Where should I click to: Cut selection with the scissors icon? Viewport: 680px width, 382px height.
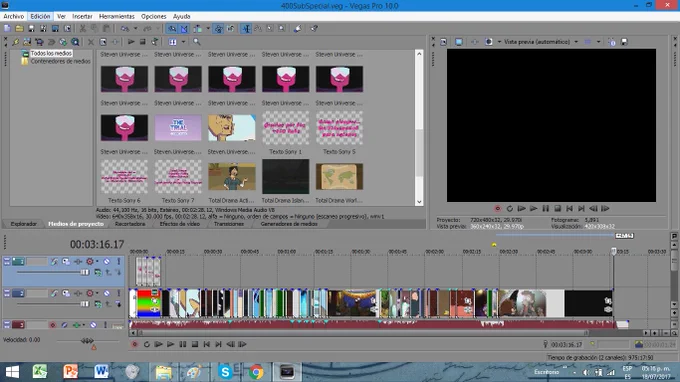coord(82,29)
